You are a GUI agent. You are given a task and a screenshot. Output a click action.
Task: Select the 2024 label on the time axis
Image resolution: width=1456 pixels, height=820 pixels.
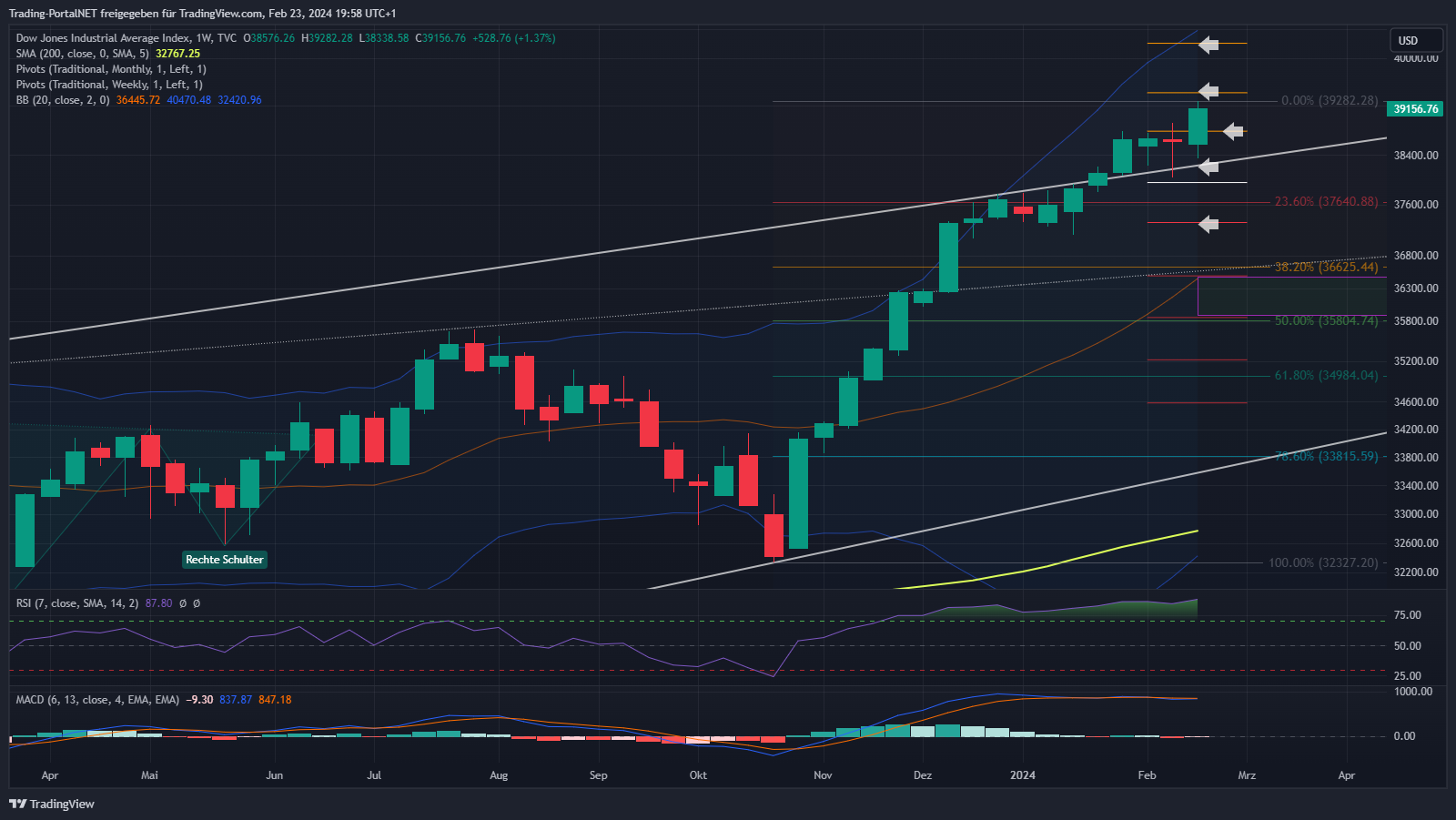(1023, 775)
